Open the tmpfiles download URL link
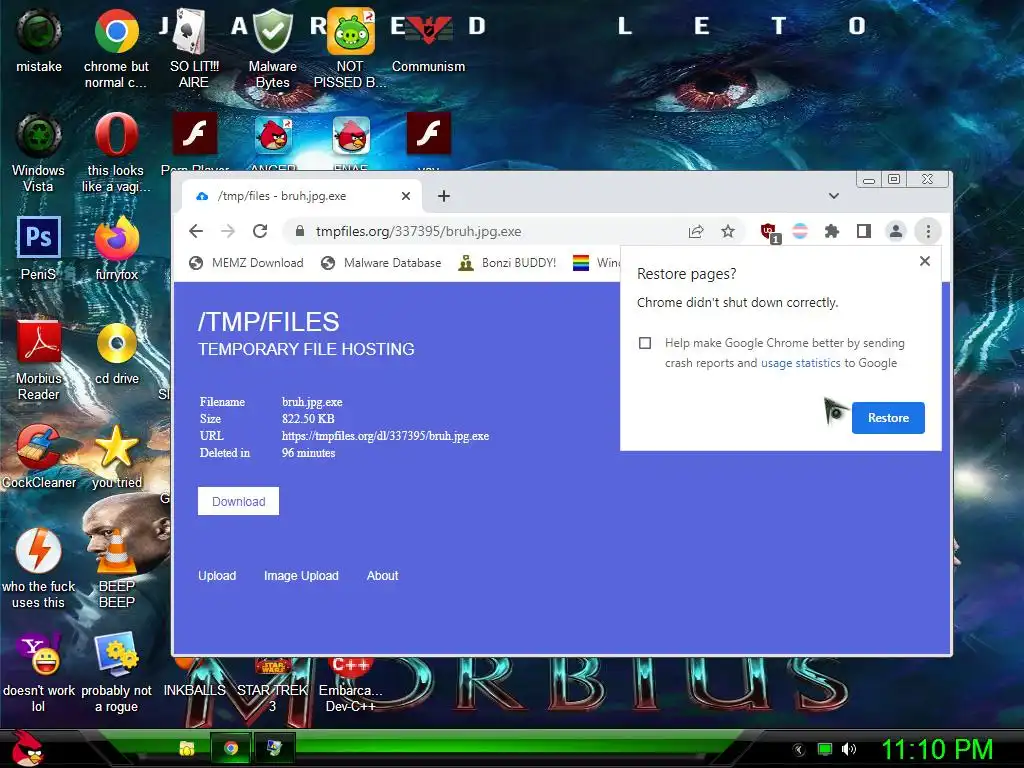 click(x=385, y=436)
